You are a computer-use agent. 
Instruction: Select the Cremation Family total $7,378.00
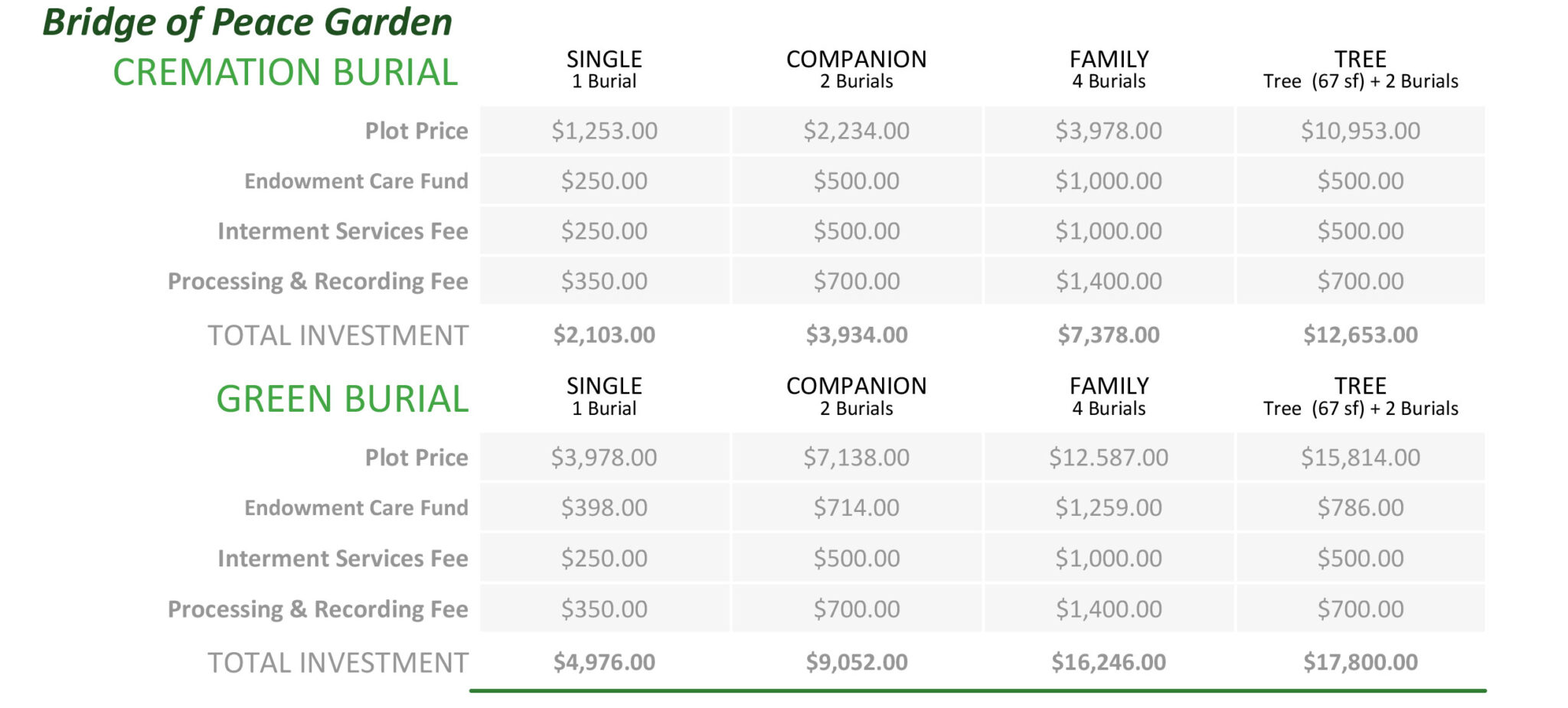1108,334
